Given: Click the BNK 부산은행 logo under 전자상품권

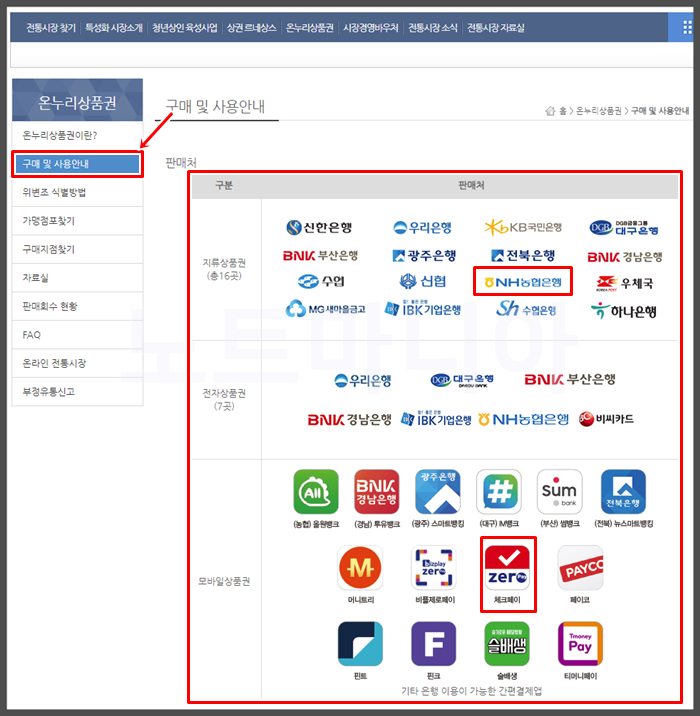Looking at the screenshot, I should tap(570, 379).
